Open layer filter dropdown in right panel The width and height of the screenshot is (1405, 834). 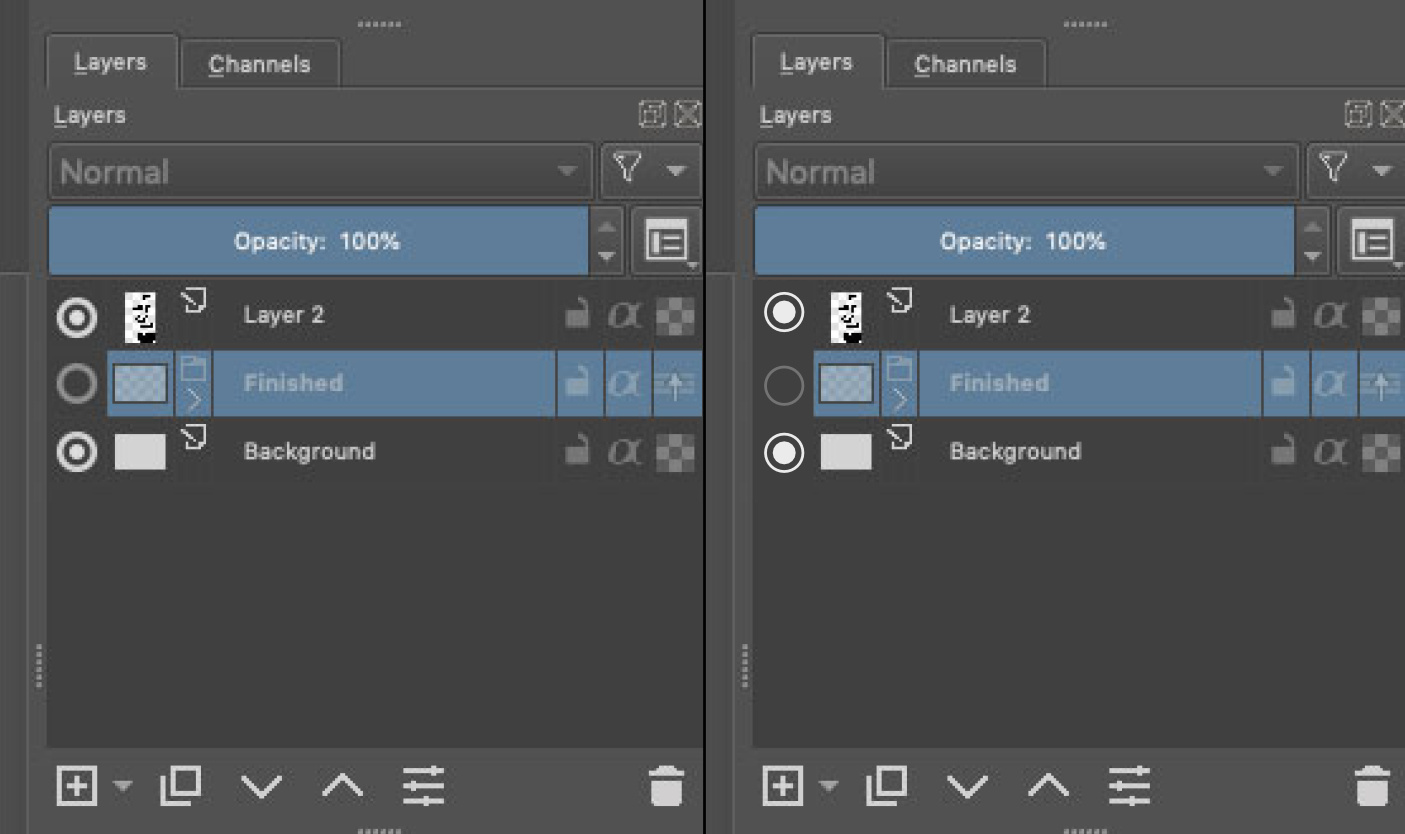pos(1354,171)
